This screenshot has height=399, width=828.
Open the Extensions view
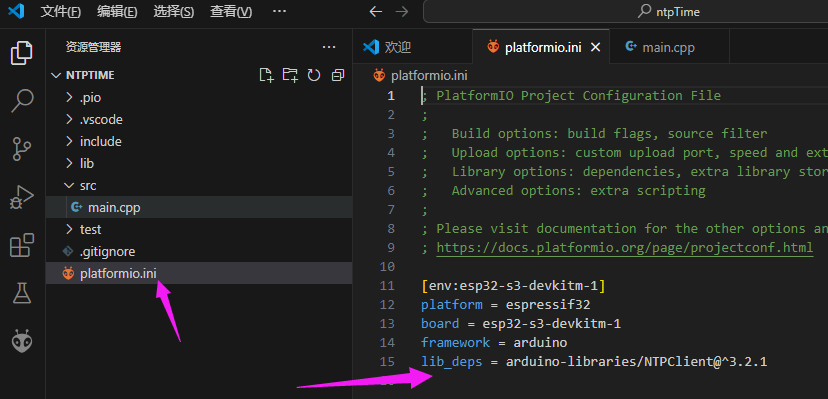22,245
